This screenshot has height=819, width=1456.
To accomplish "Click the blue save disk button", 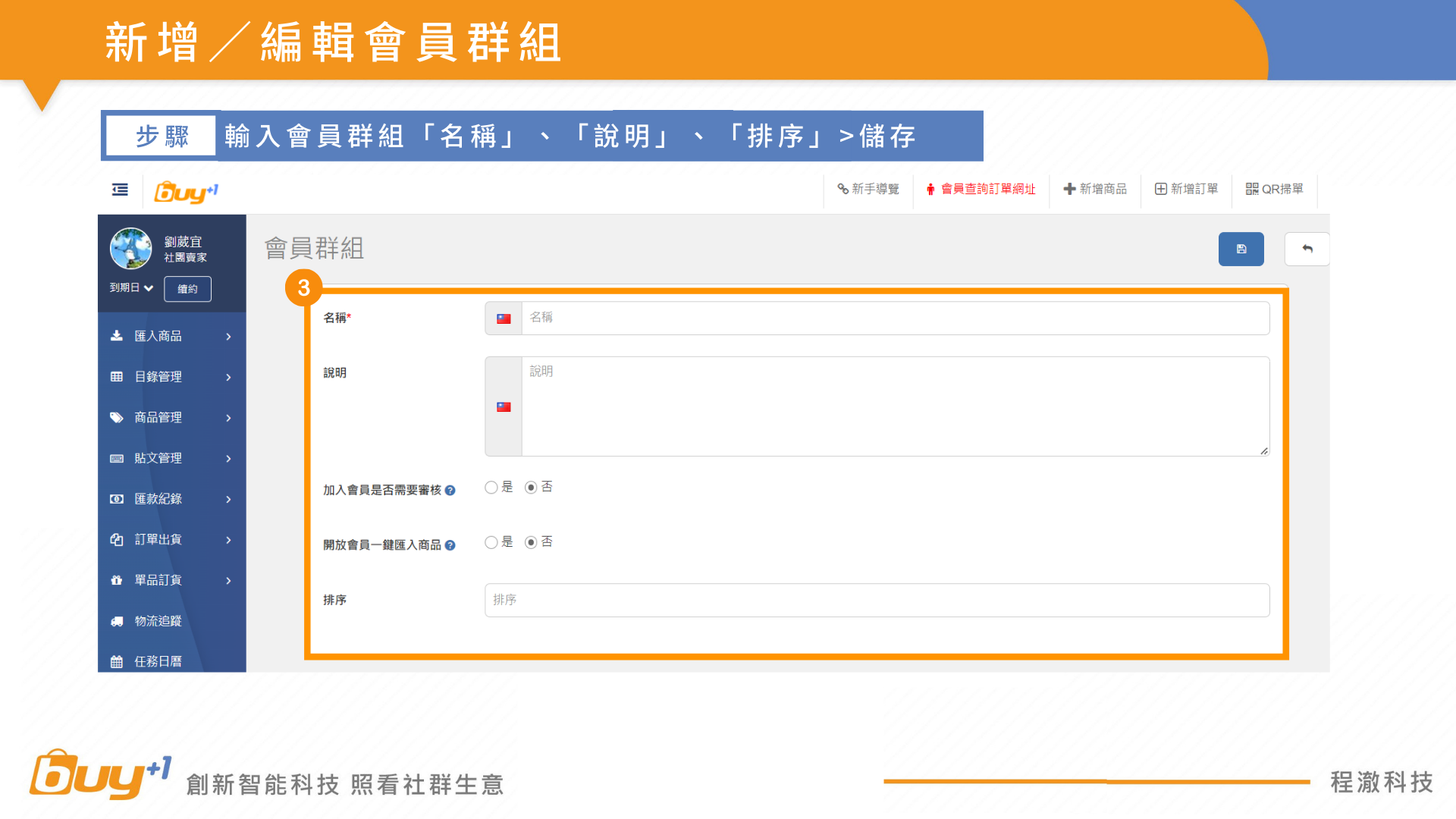I will [1241, 249].
